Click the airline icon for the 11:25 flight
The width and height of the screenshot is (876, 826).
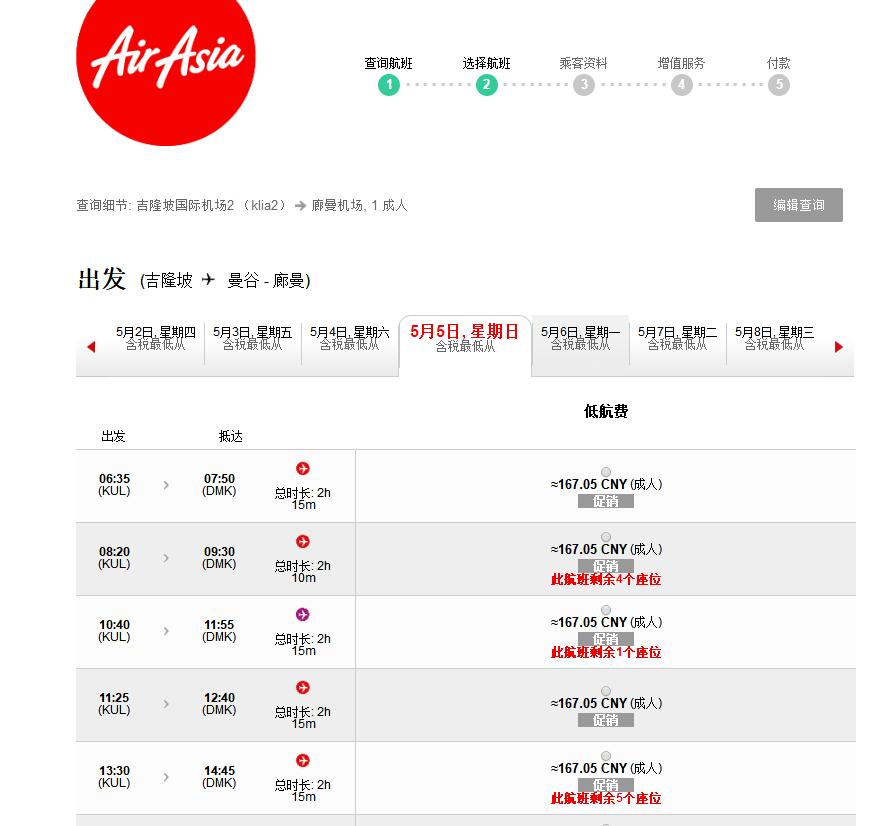point(303,687)
